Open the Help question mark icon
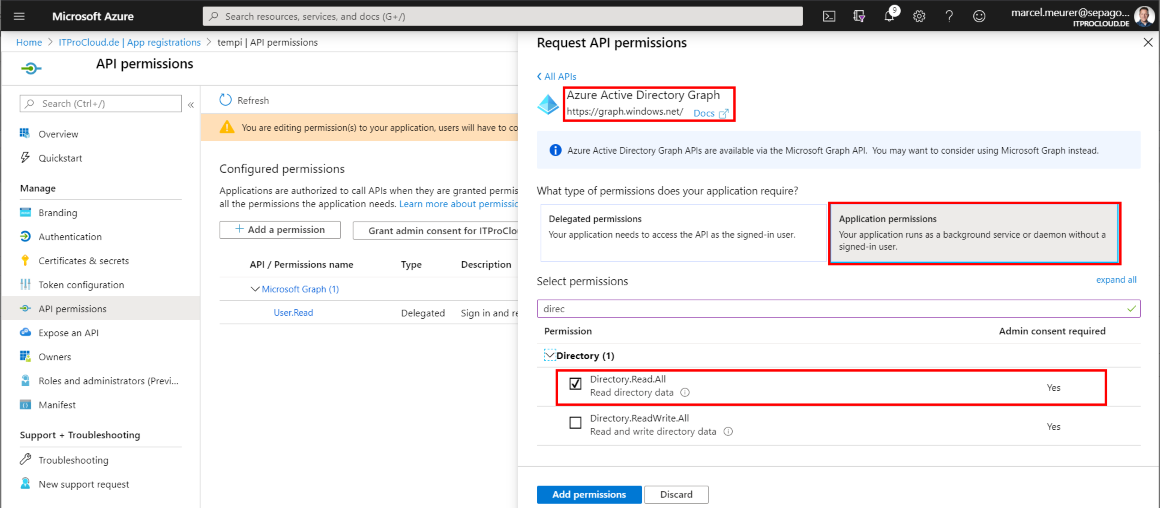 coord(949,16)
